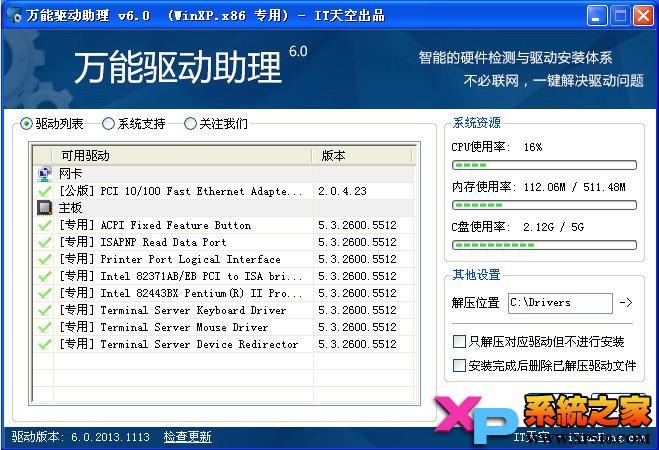The height and width of the screenshot is (450, 659).
Task: Select ISAPNP Read Data Port row text
Action: tap(142, 242)
